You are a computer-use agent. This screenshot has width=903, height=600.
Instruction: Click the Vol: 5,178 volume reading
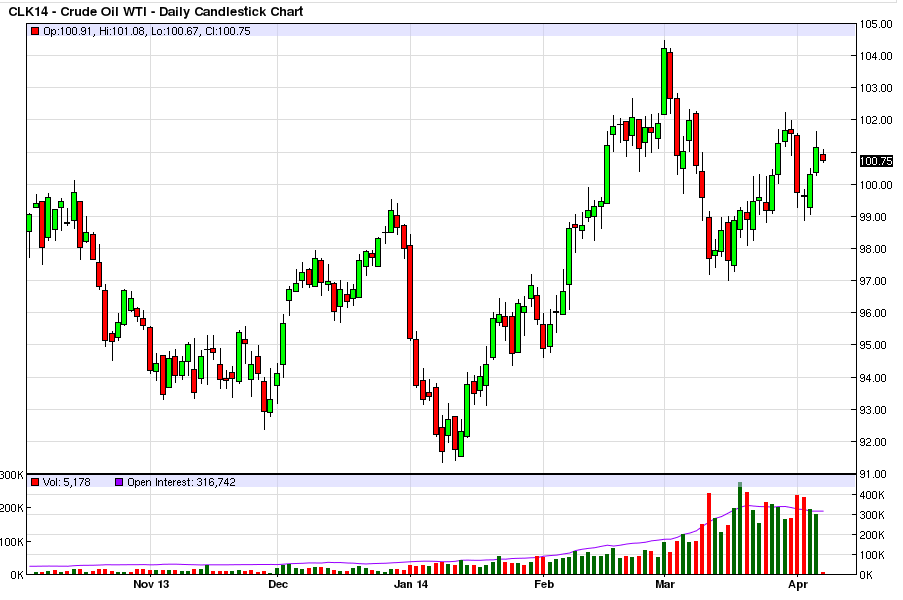[x=67, y=482]
